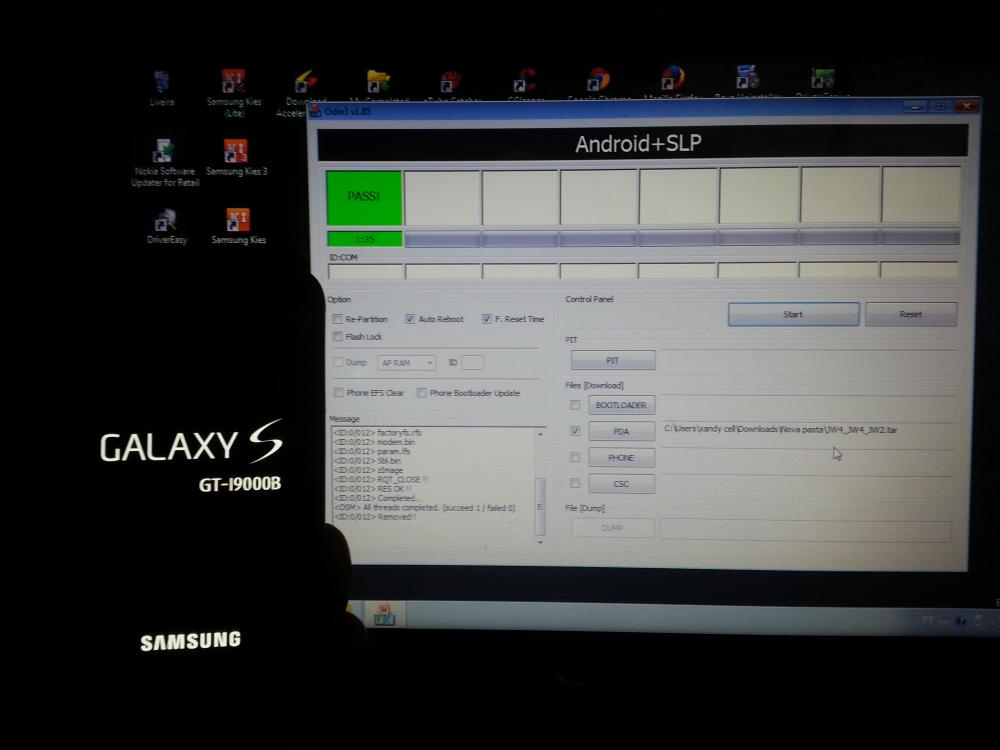The height and width of the screenshot is (750, 1000).
Task: Click the 'RQT_CLOSE !!' log line
Action: click(x=381, y=480)
